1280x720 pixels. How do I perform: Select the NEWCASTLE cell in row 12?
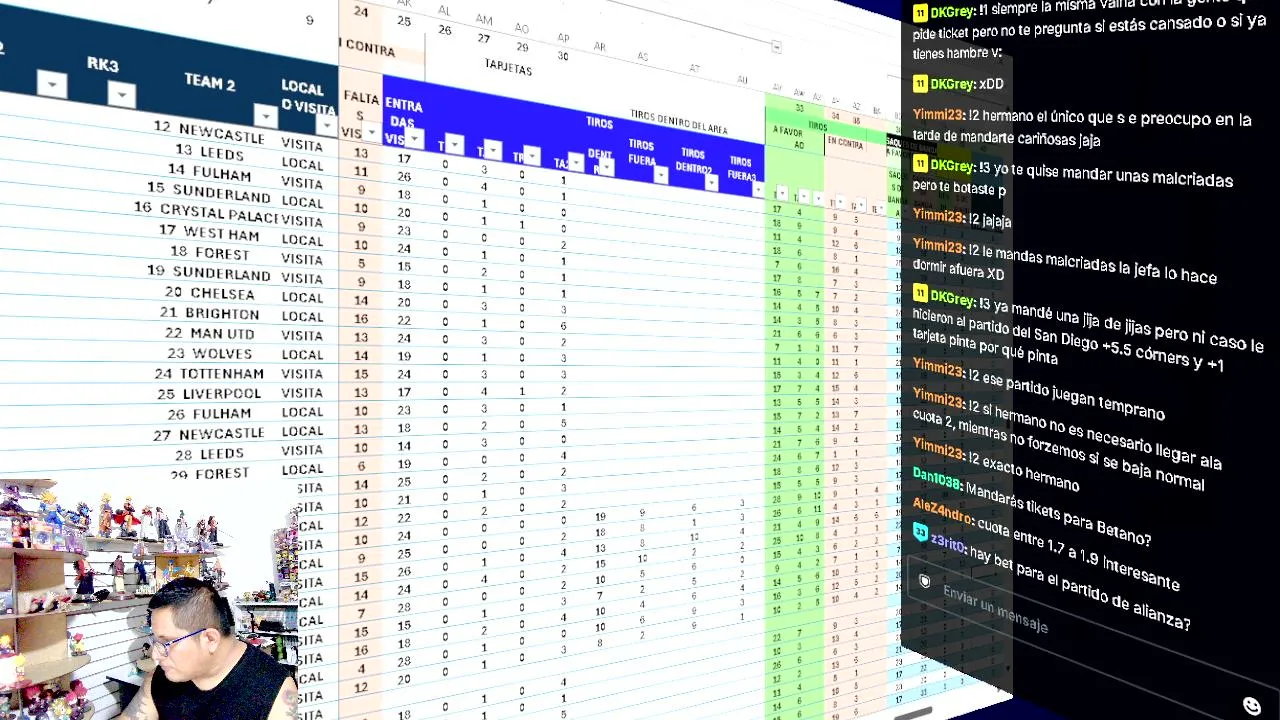(x=222, y=132)
